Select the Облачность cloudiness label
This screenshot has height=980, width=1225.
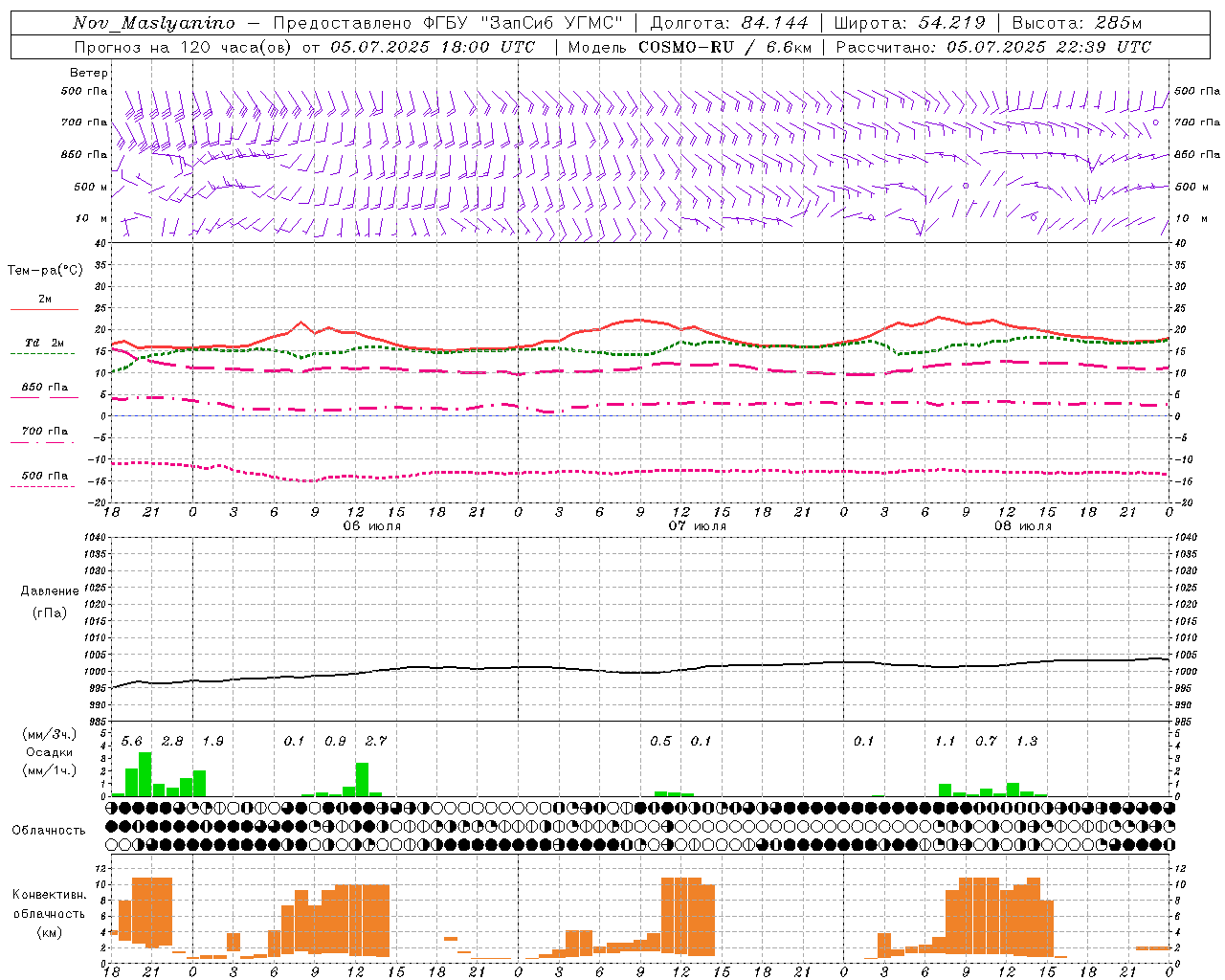point(49,830)
